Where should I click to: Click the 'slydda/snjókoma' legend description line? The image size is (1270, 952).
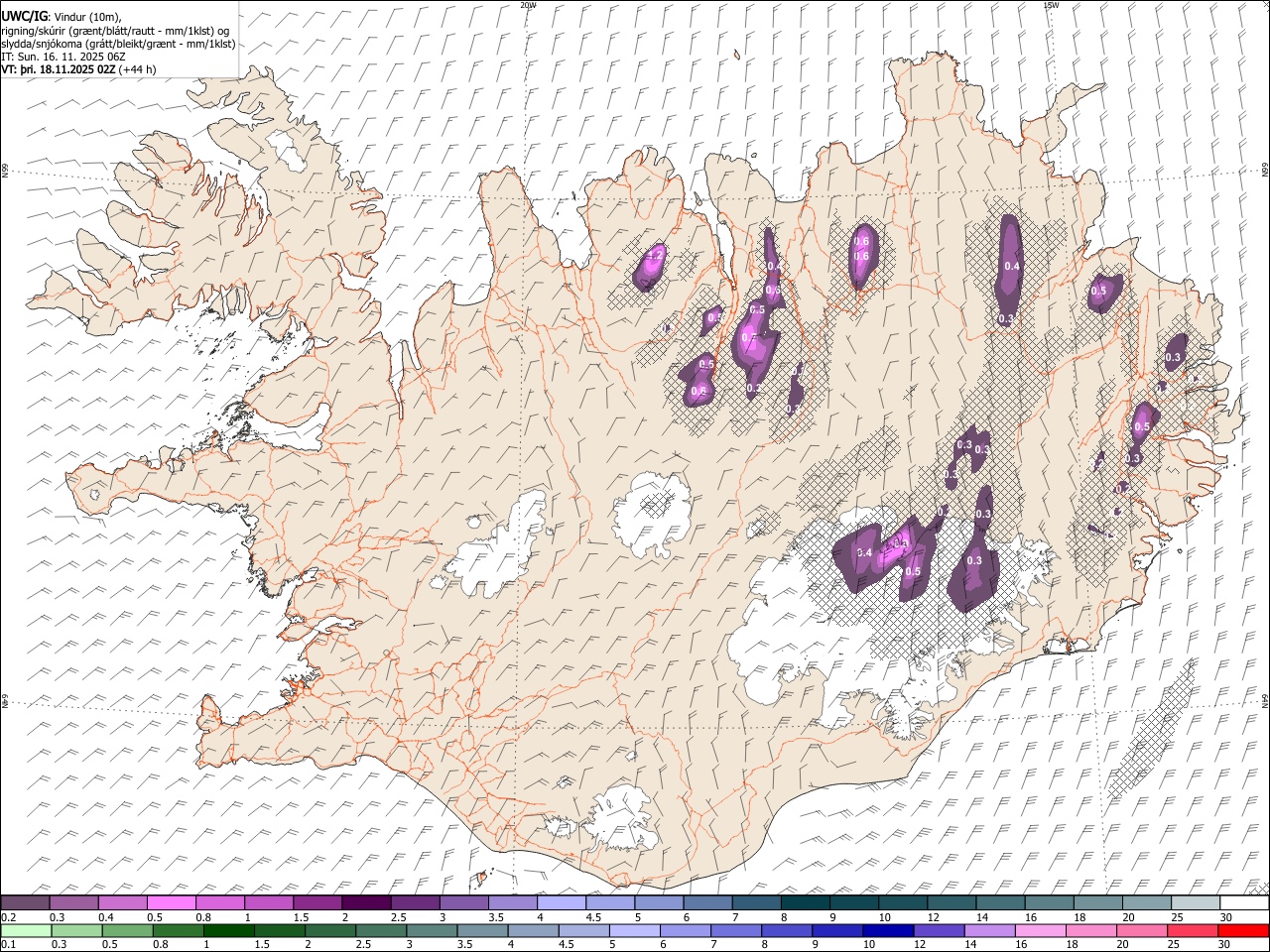(x=118, y=44)
